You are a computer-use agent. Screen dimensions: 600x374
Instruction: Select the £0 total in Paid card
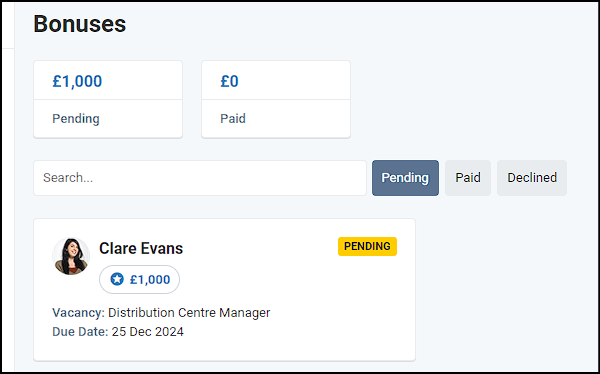229,81
